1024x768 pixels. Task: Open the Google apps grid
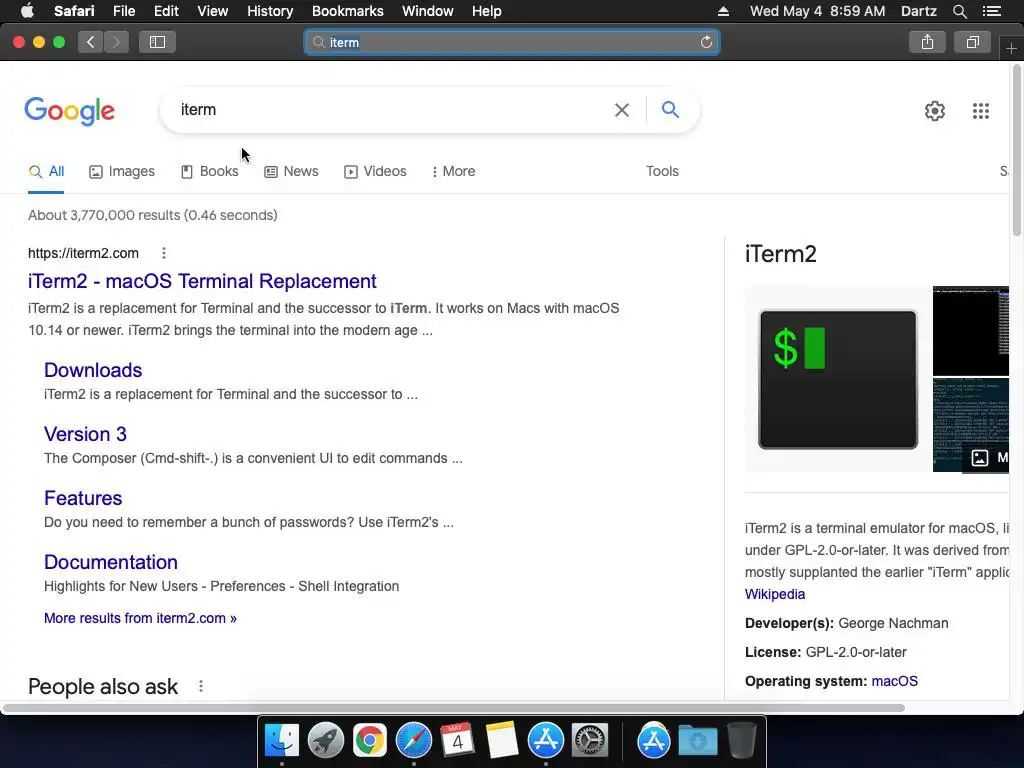pos(980,111)
